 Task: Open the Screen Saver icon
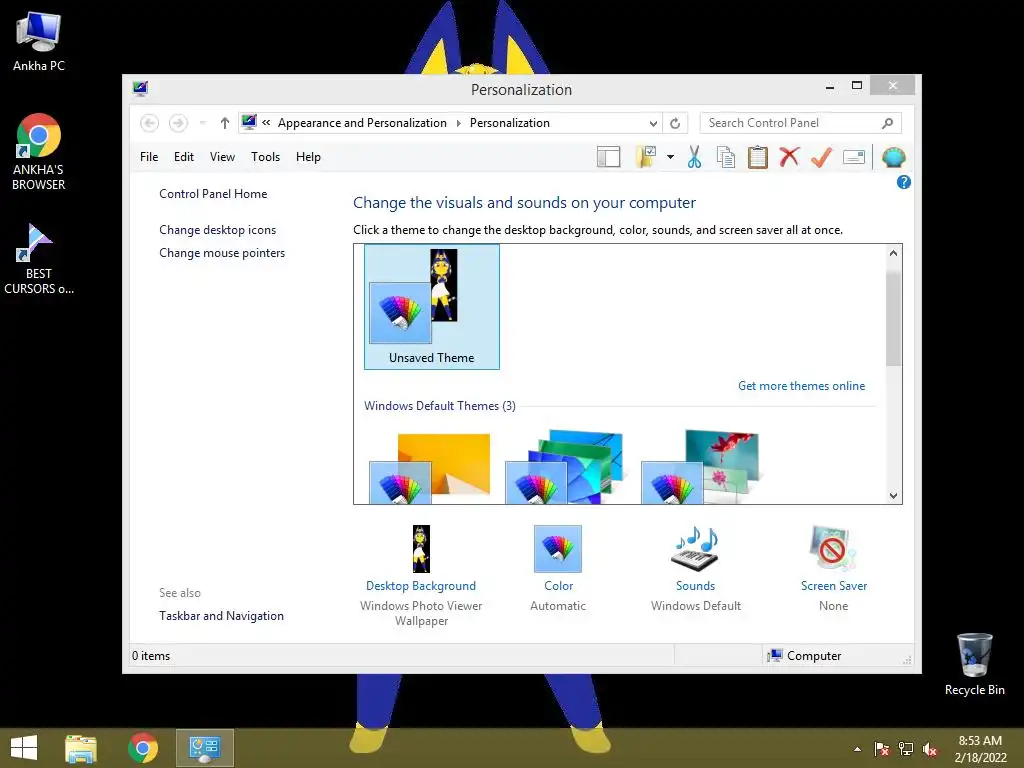point(833,549)
